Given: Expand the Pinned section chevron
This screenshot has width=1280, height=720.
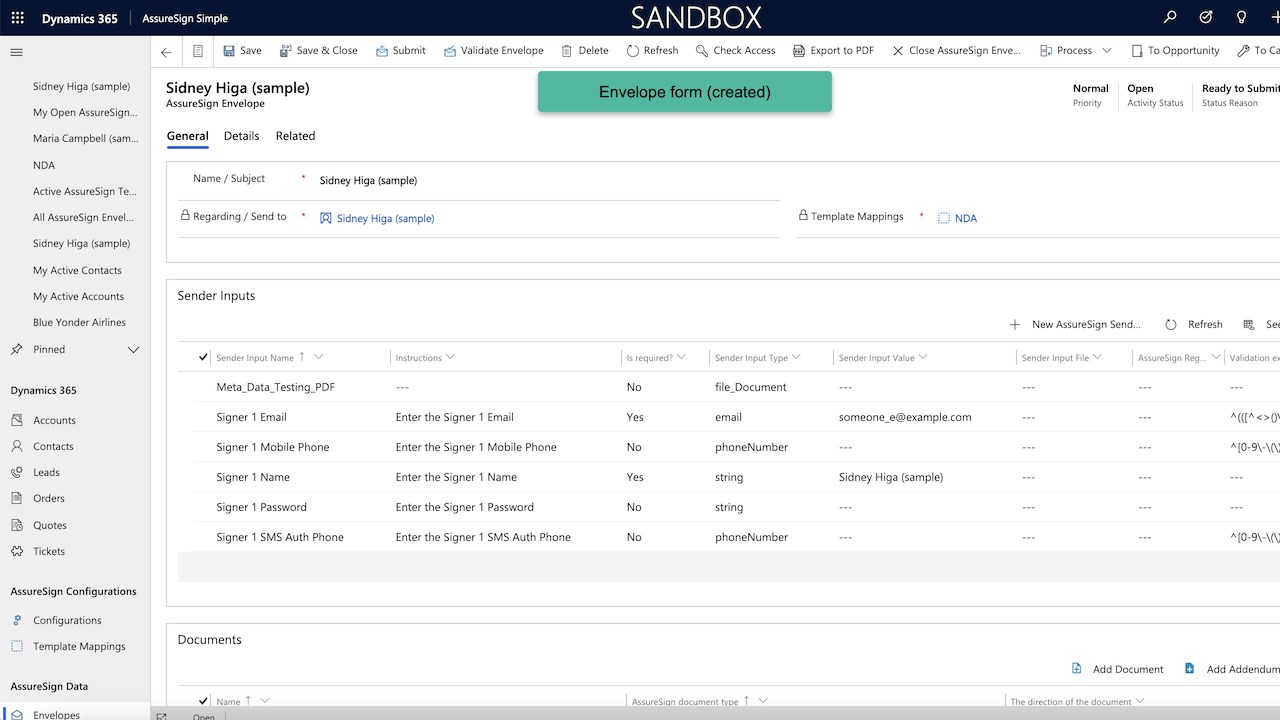Looking at the screenshot, I should [133, 349].
